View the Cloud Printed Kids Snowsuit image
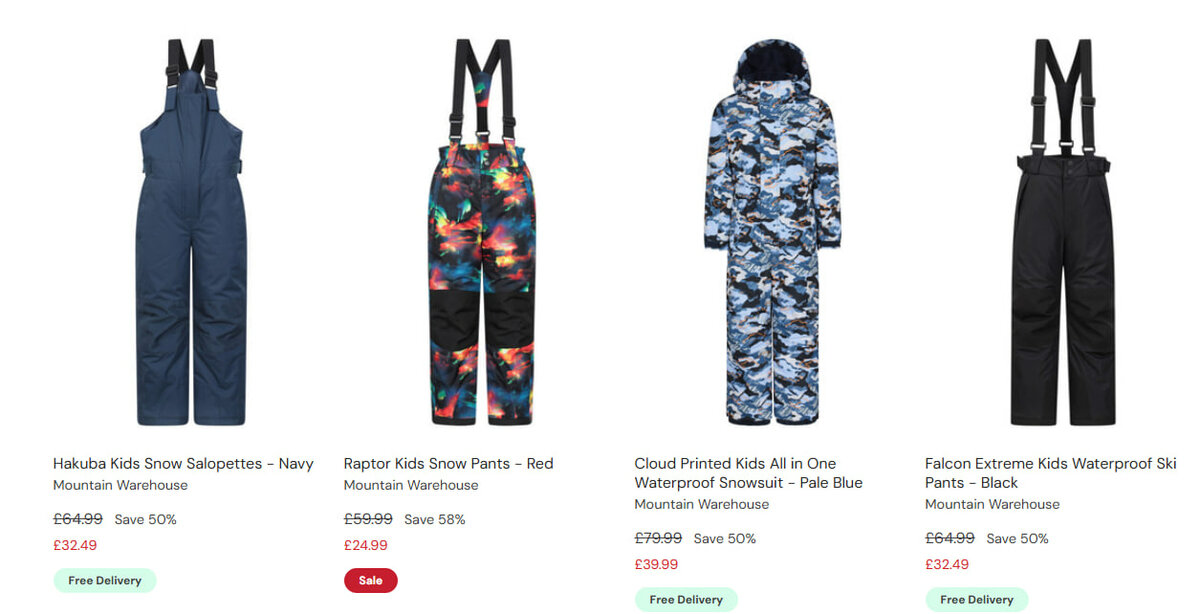The width and height of the screenshot is (1200, 614). 772,233
